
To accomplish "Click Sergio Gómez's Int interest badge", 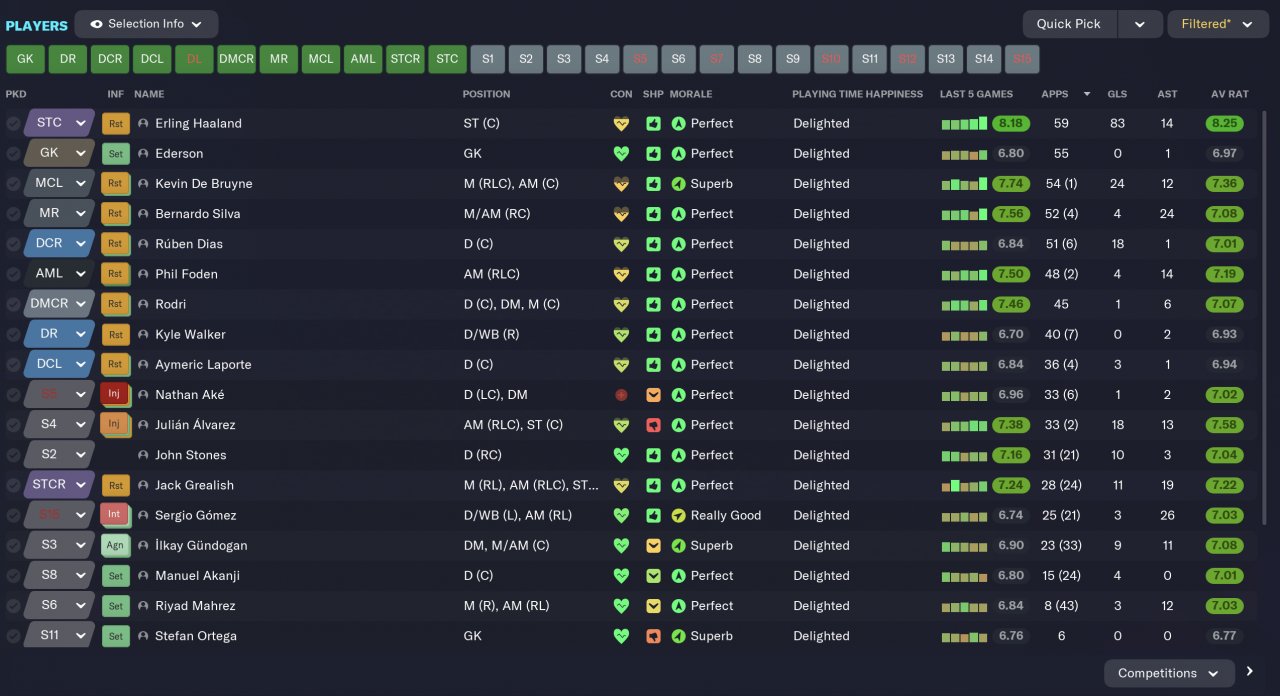I will click(x=114, y=515).
